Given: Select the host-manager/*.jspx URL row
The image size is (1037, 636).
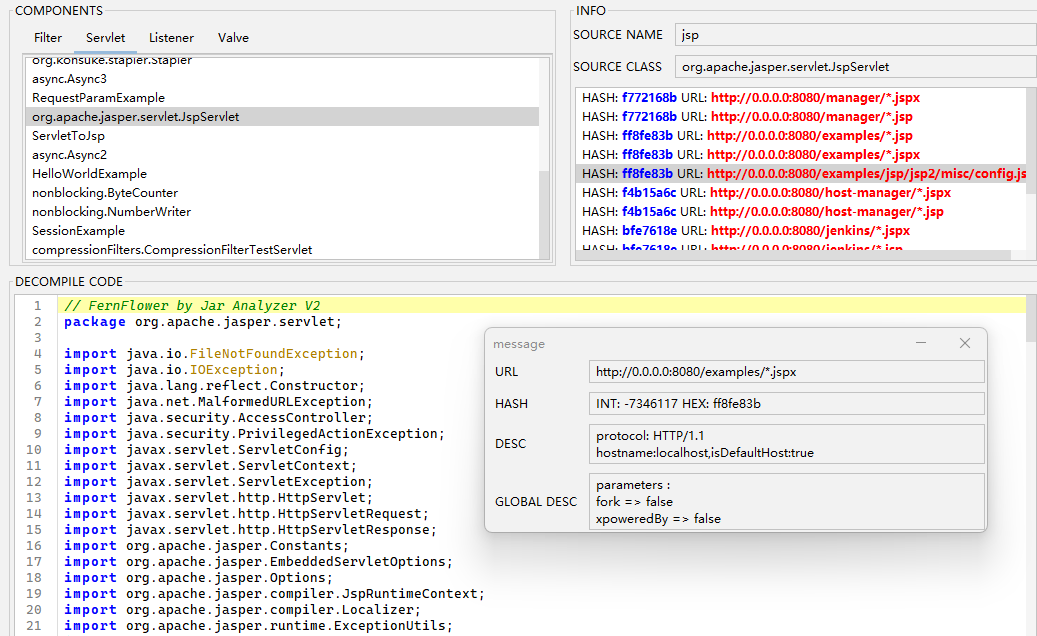Looking at the screenshot, I should tap(766, 193).
